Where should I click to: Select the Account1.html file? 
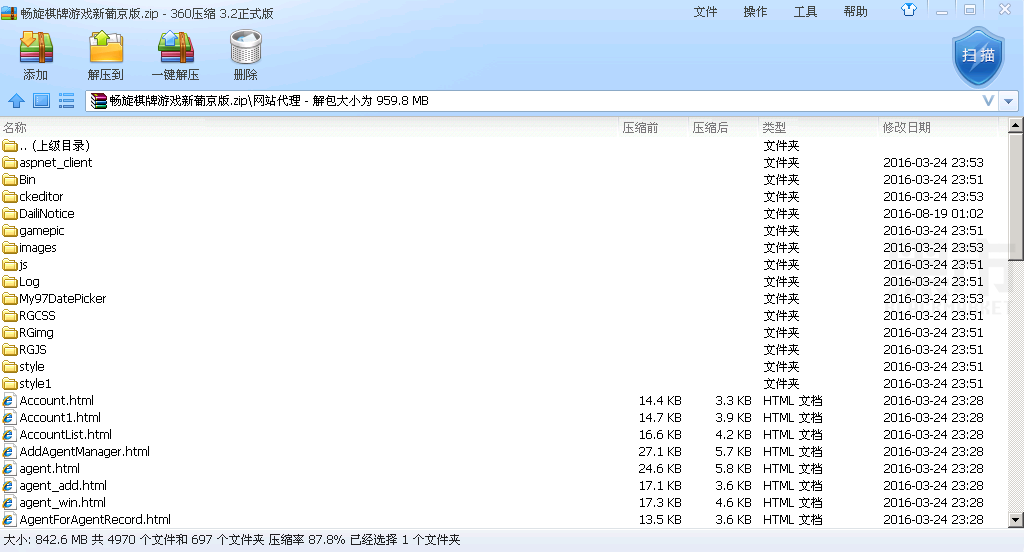pyautogui.click(x=503, y=417)
